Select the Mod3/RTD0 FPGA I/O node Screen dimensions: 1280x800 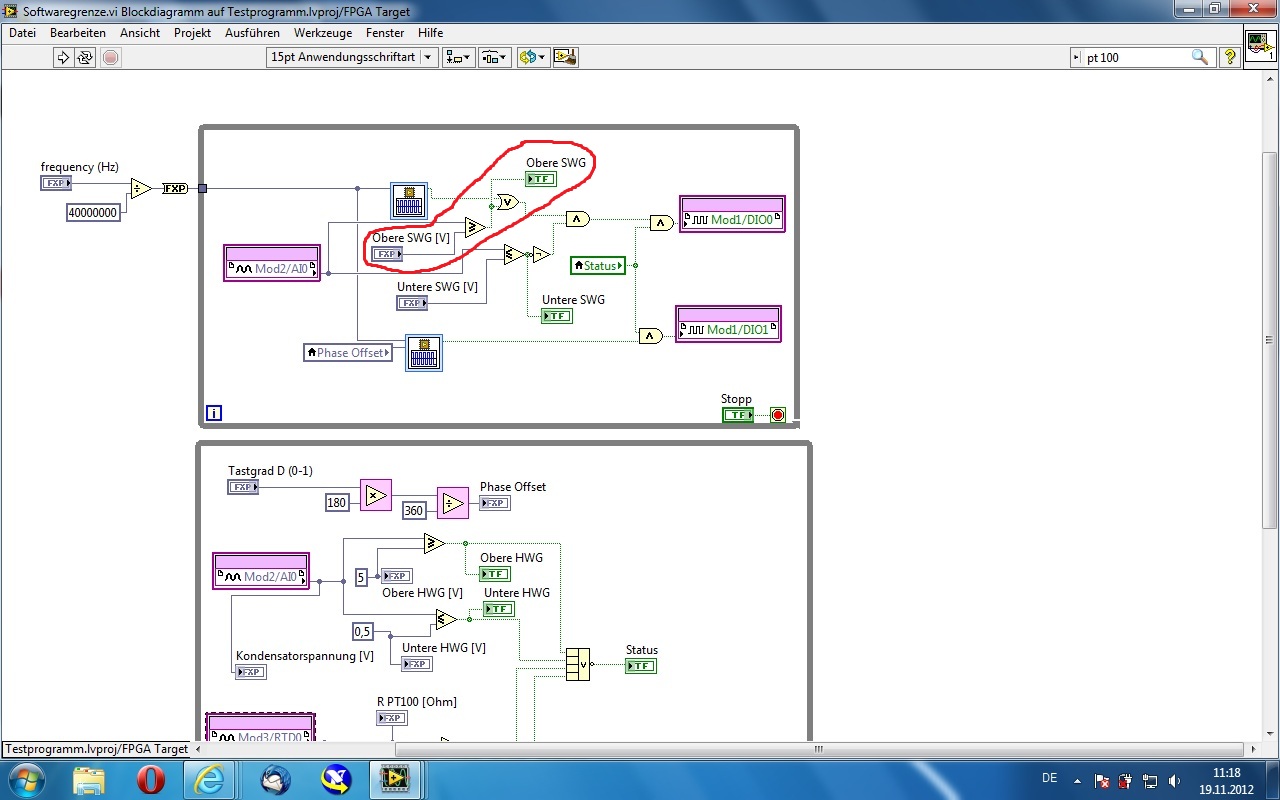260,727
